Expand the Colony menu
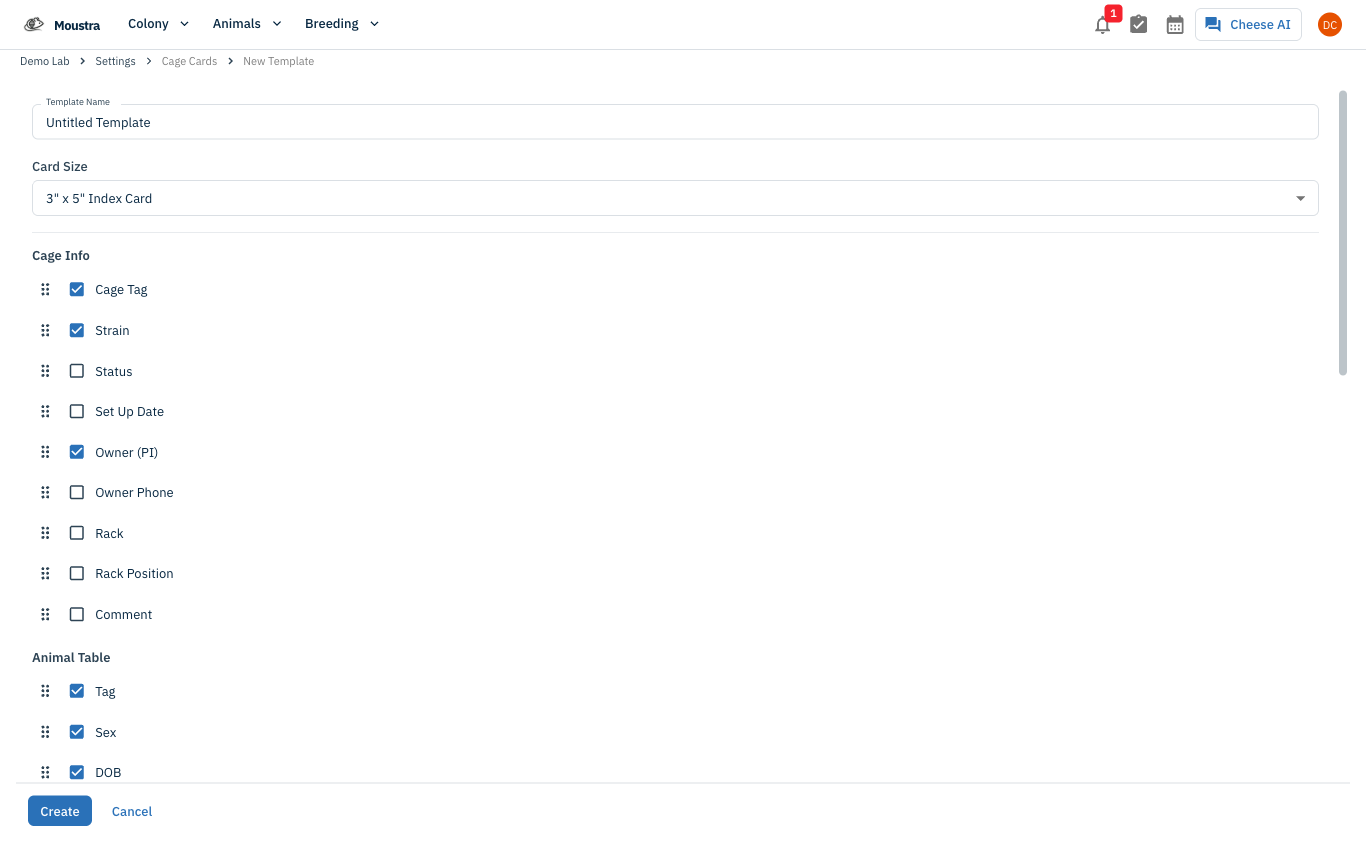 tap(155, 24)
